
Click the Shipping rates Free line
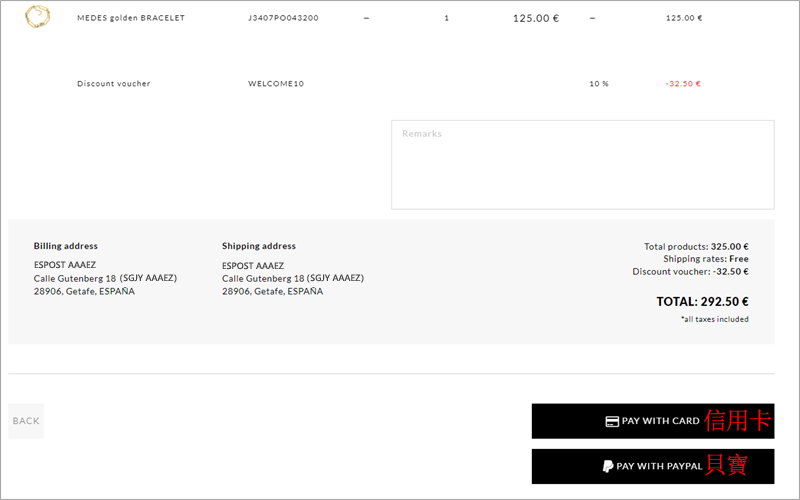[706, 259]
